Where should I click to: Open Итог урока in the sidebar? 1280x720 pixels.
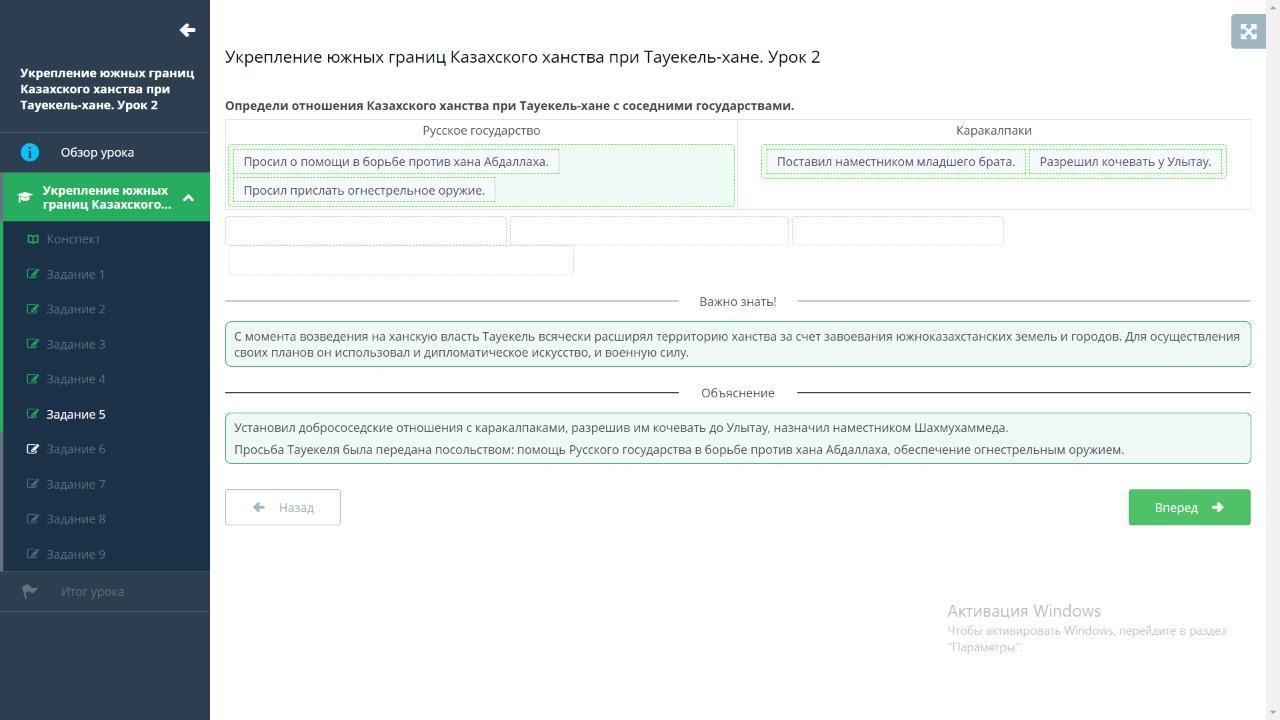tap(105, 591)
